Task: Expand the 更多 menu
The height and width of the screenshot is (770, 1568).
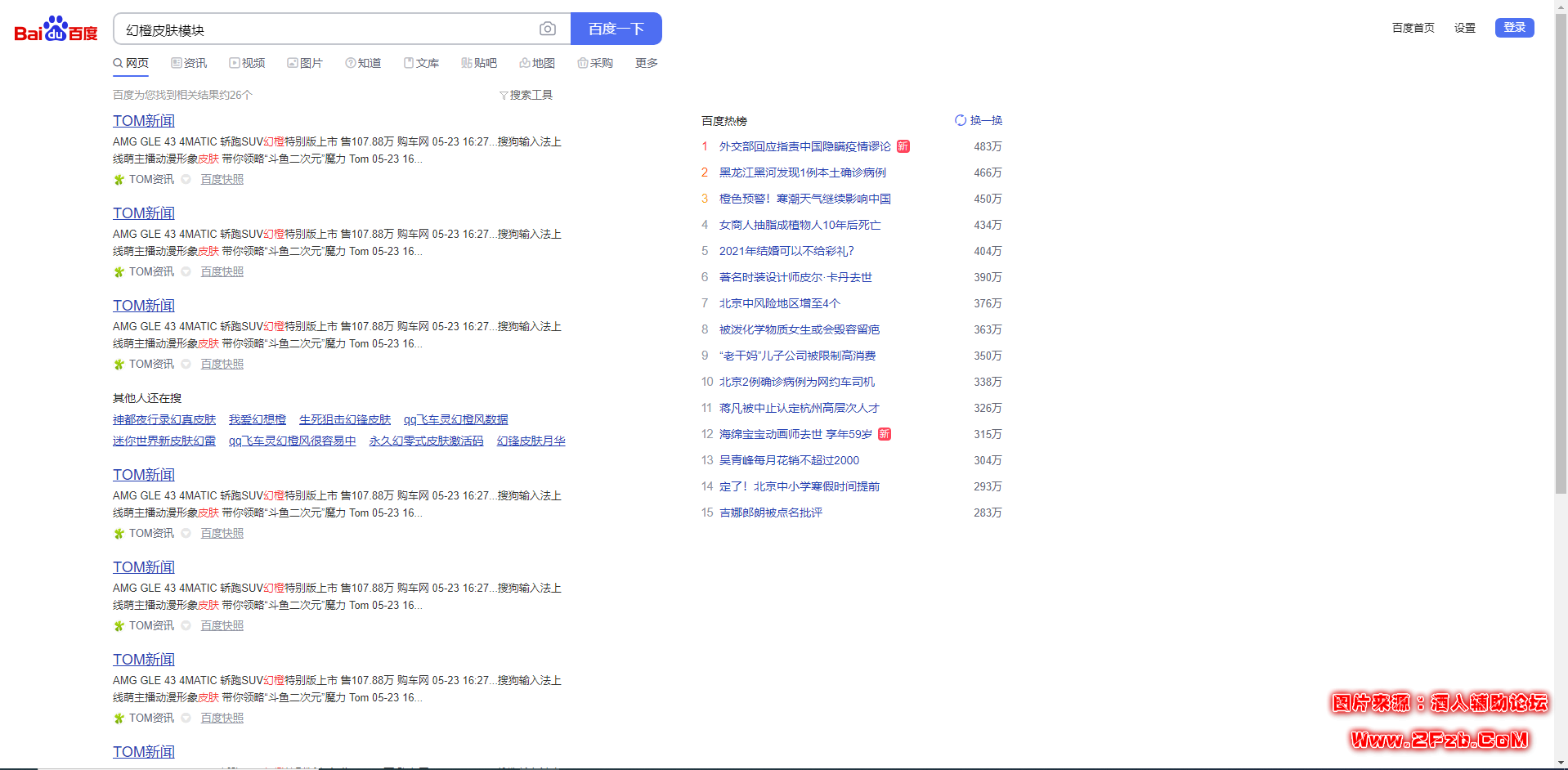Action: pos(647,63)
